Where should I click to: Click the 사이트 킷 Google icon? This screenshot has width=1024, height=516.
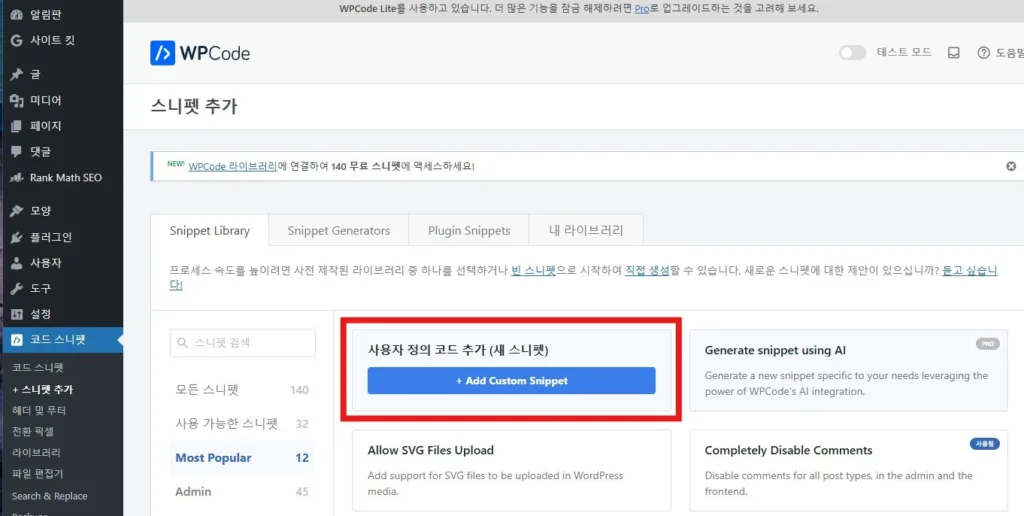17,40
